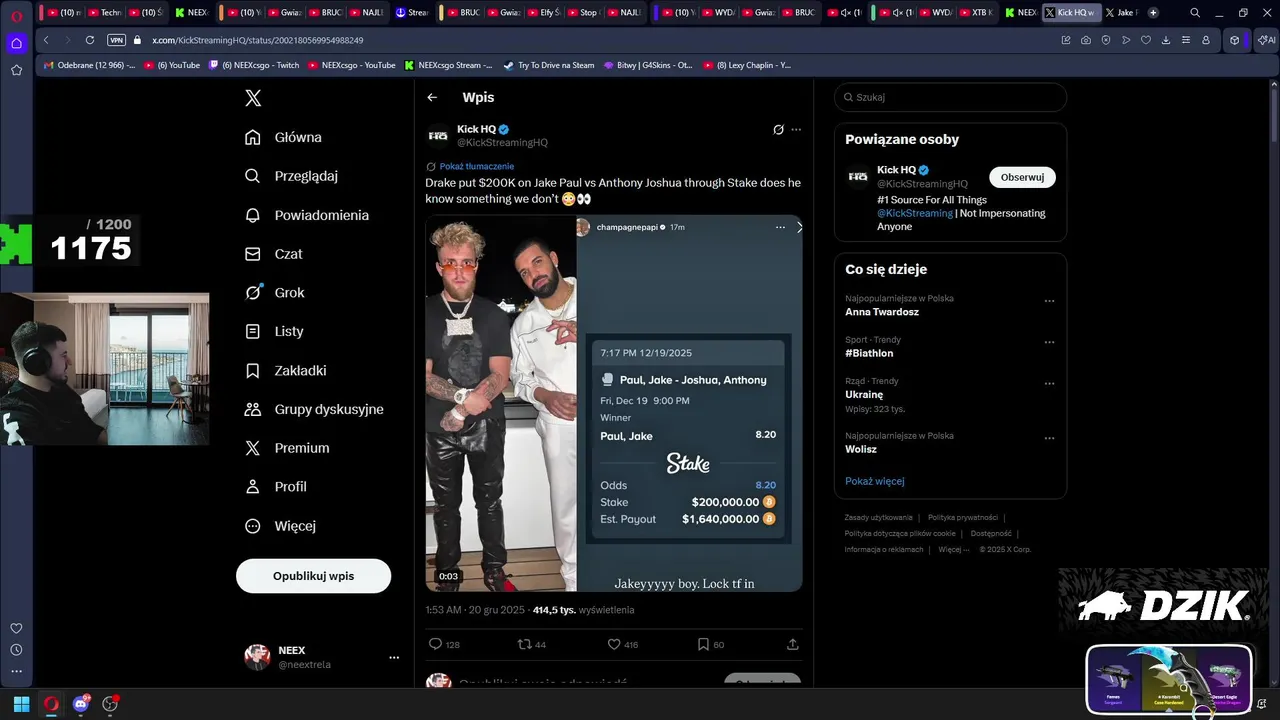
Task: Open Opera sidebar home icon
Action: click(16, 43)
